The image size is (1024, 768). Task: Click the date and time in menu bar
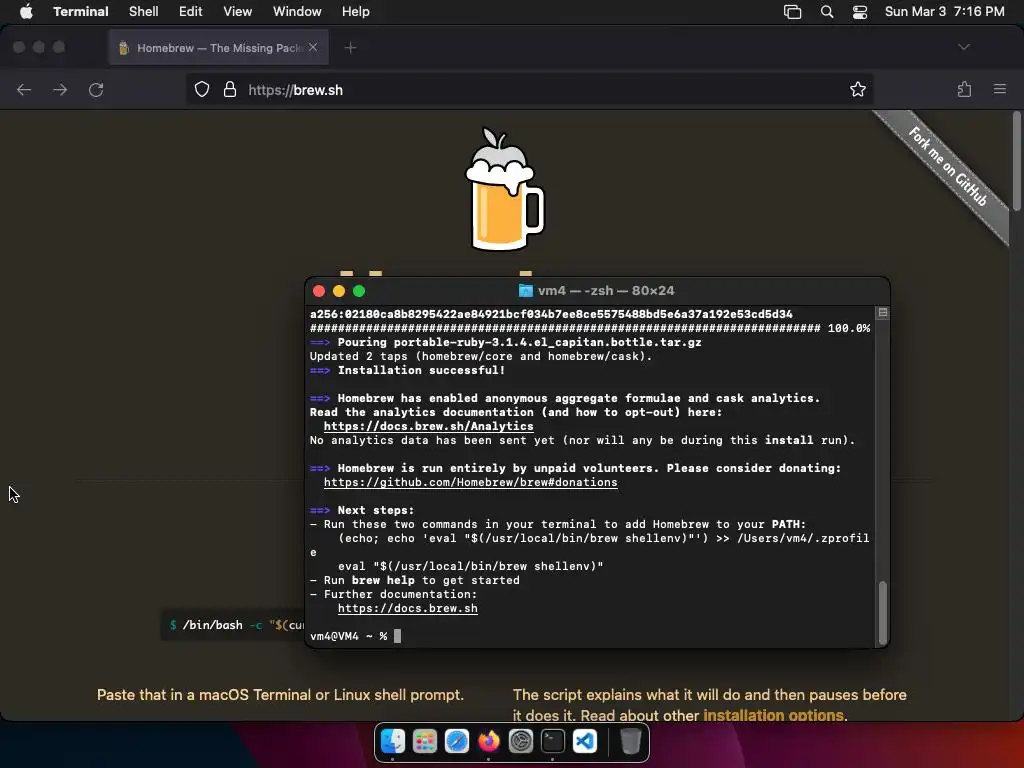pos(944,12)
